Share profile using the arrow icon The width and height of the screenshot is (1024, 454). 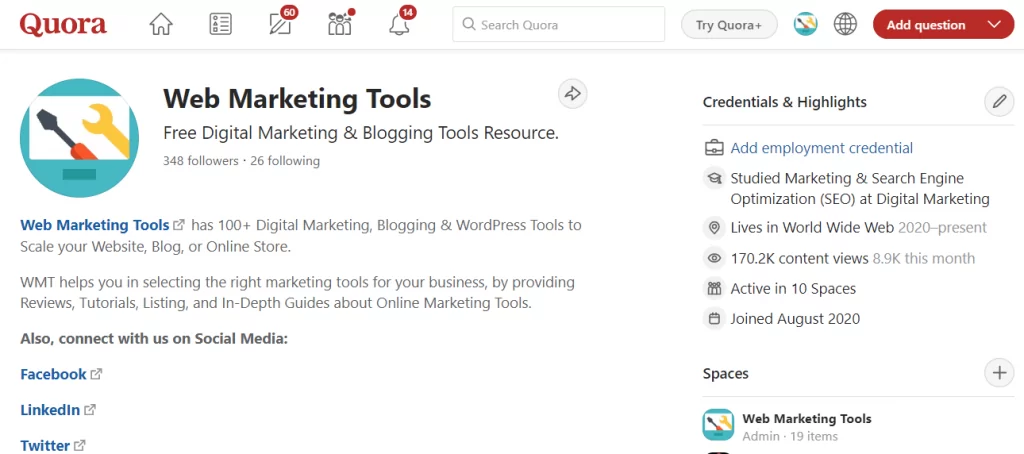point(573,93)
